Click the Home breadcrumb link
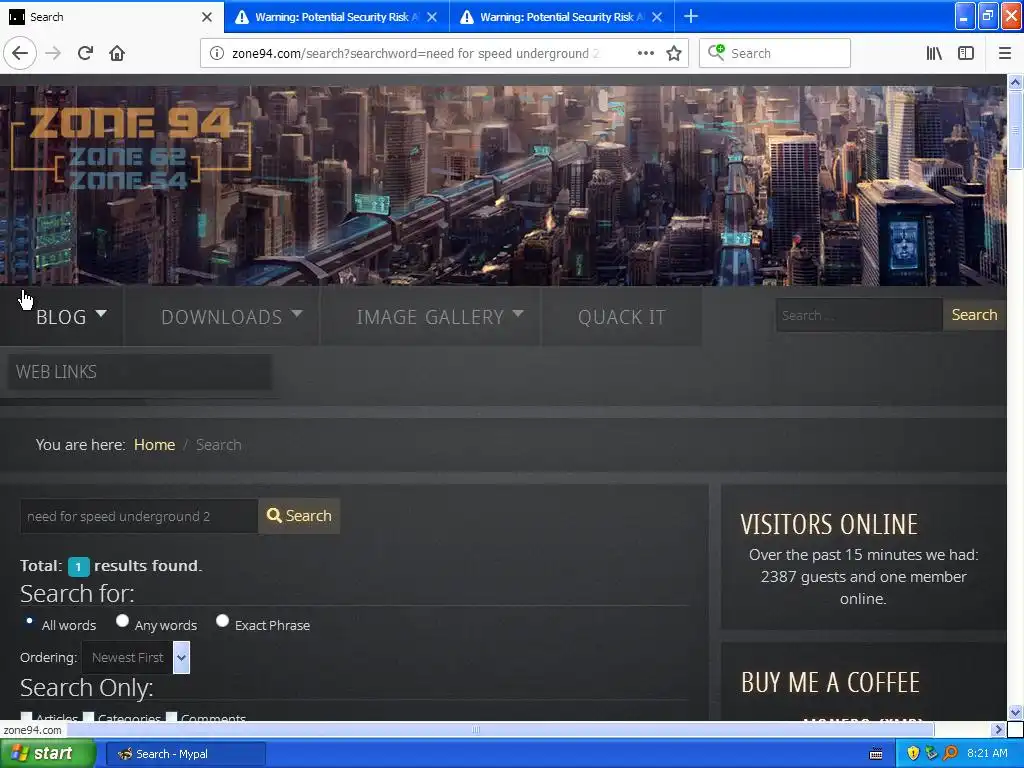Screen dimensions: 1024x768 (x=154, y=445)
